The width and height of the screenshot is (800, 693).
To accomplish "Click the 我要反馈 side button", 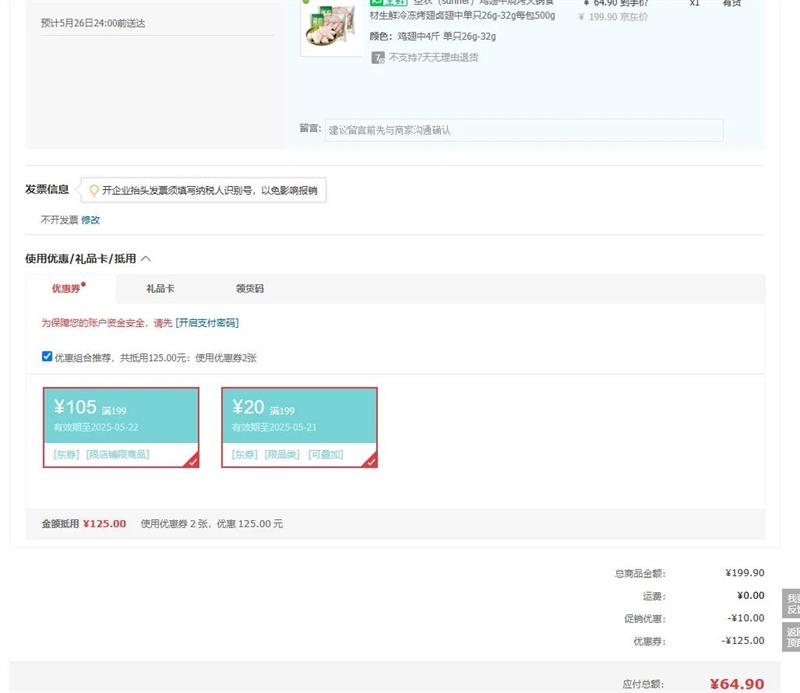I will [791, 604].
